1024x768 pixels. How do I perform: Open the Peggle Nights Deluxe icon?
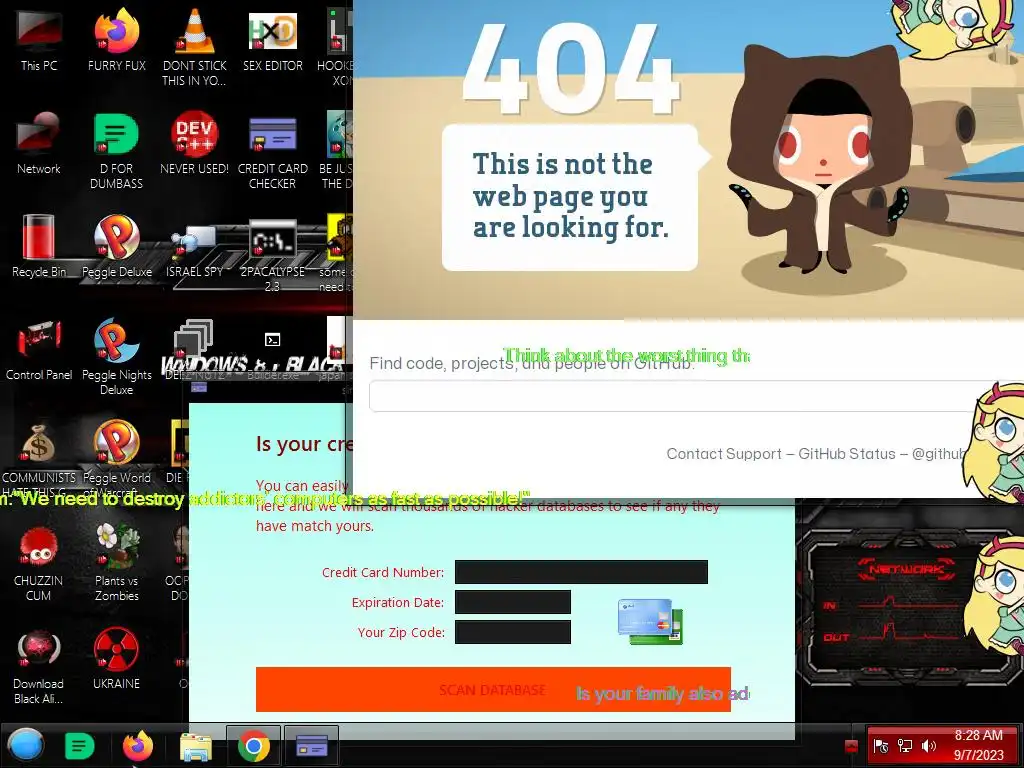coord(116,357)
